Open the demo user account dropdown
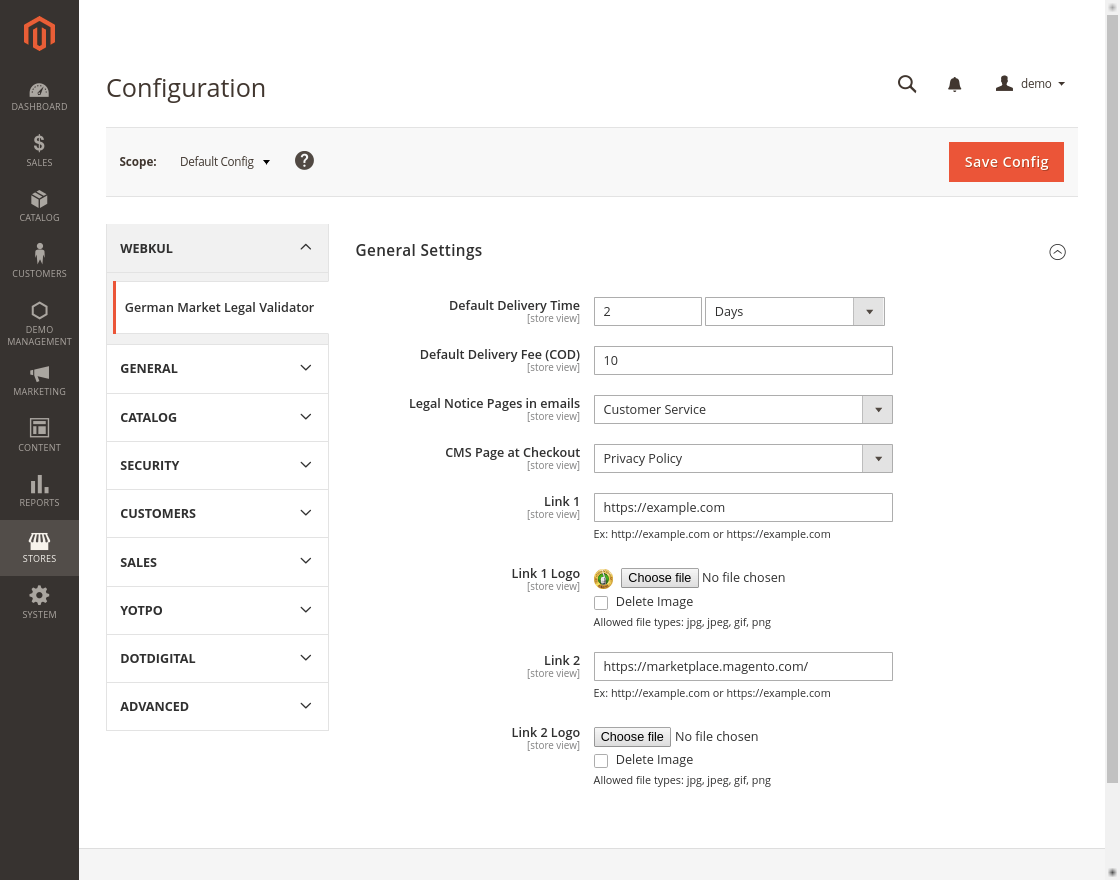This screenshot has width=1120, height=880. click(1030, 84)
